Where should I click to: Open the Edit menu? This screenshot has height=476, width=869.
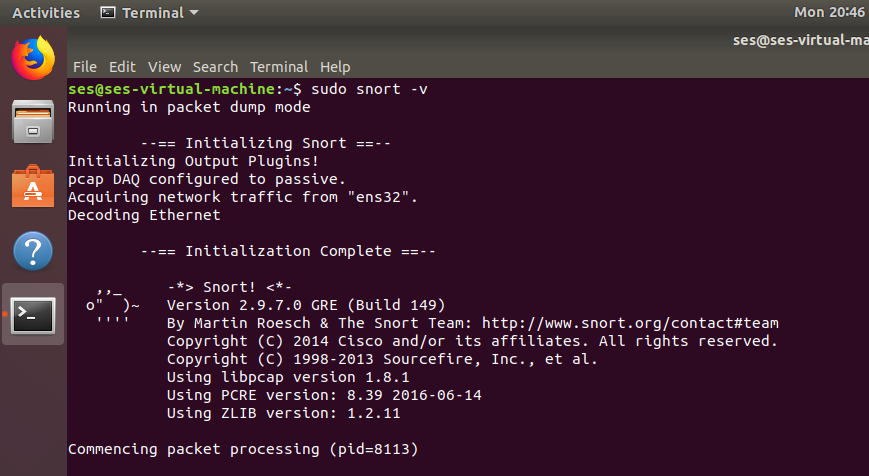(x=122, y=67)
